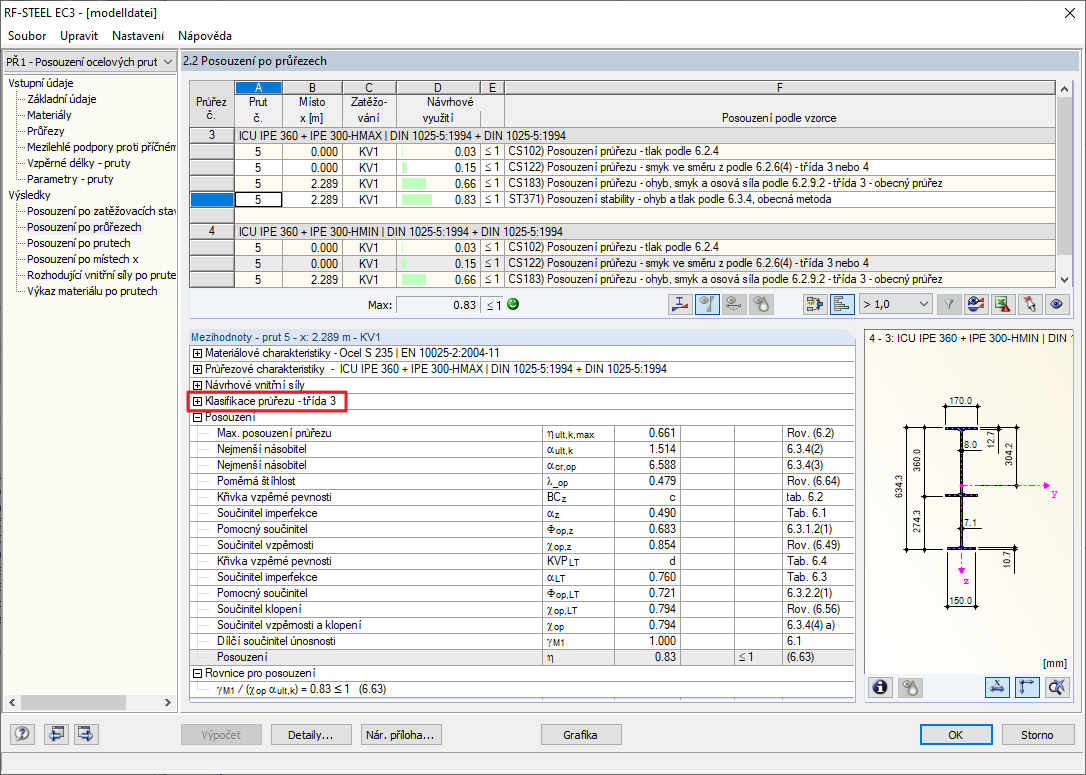The height and width of the screenshot is (775, 1086).
Task: Select 'Materiály' in the navigator
Action: pos(49,115)
